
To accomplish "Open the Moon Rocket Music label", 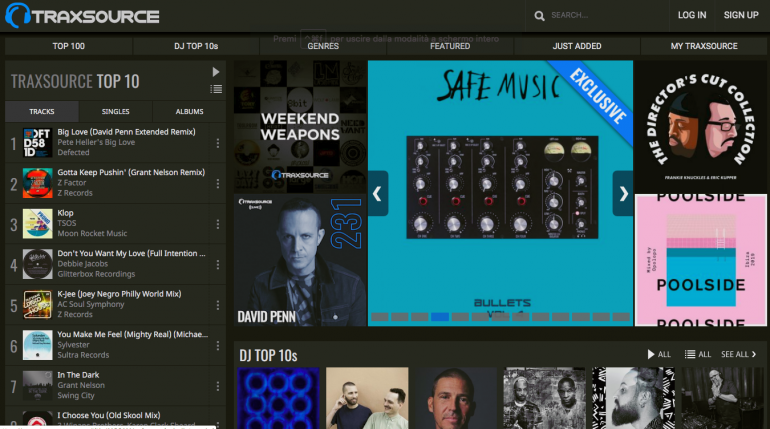I will [92, 234].
